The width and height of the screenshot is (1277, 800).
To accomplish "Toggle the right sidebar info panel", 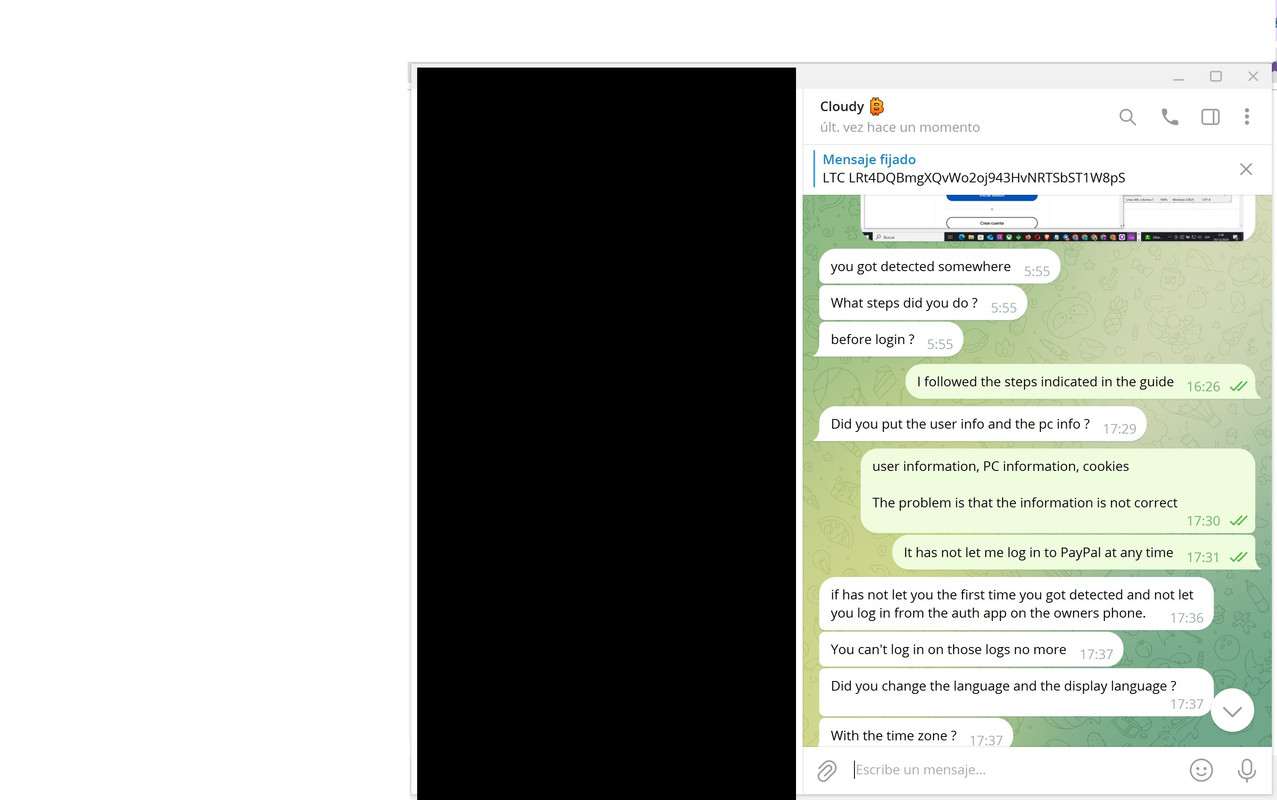I will point(1210,117).
